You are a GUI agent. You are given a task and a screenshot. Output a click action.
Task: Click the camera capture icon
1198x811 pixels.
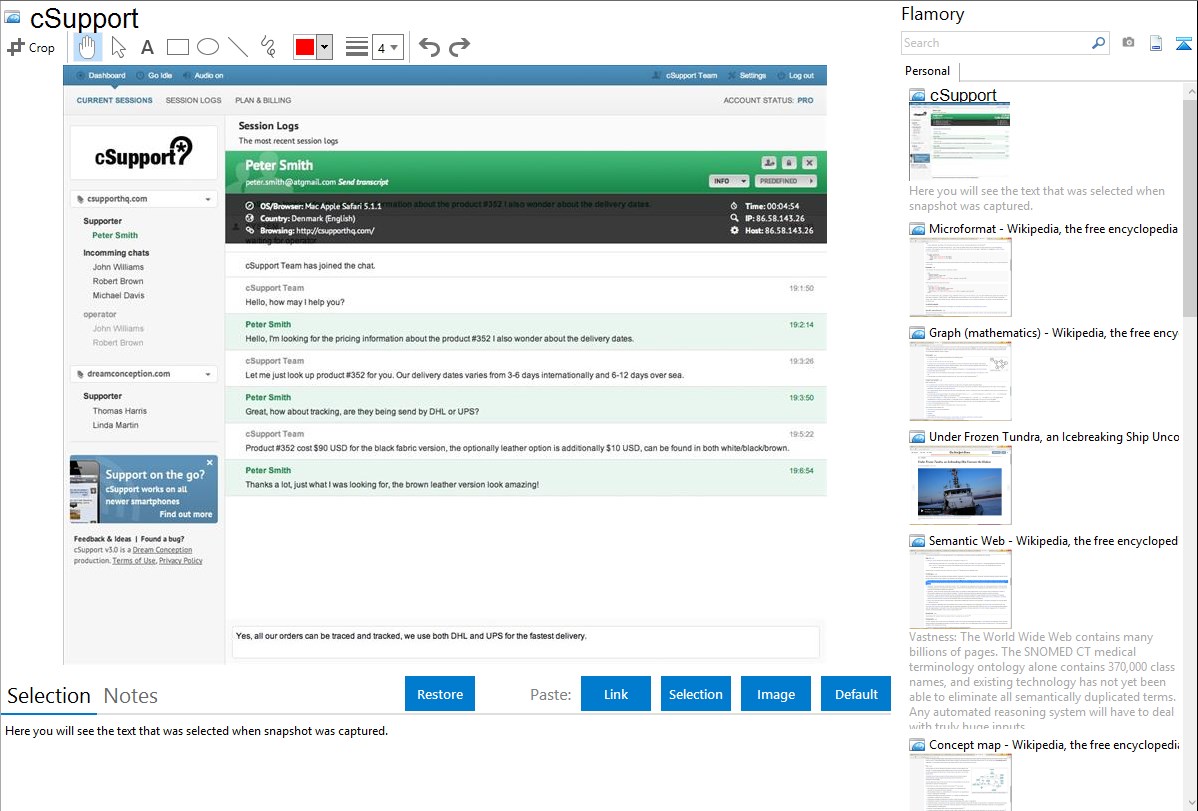[x=1128, y=43]
